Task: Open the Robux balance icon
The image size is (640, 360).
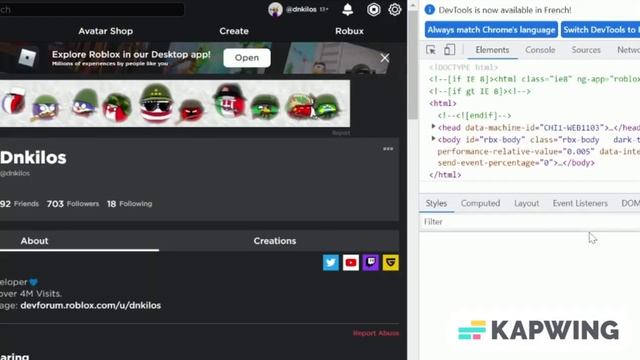Action: tap(373, 9)
